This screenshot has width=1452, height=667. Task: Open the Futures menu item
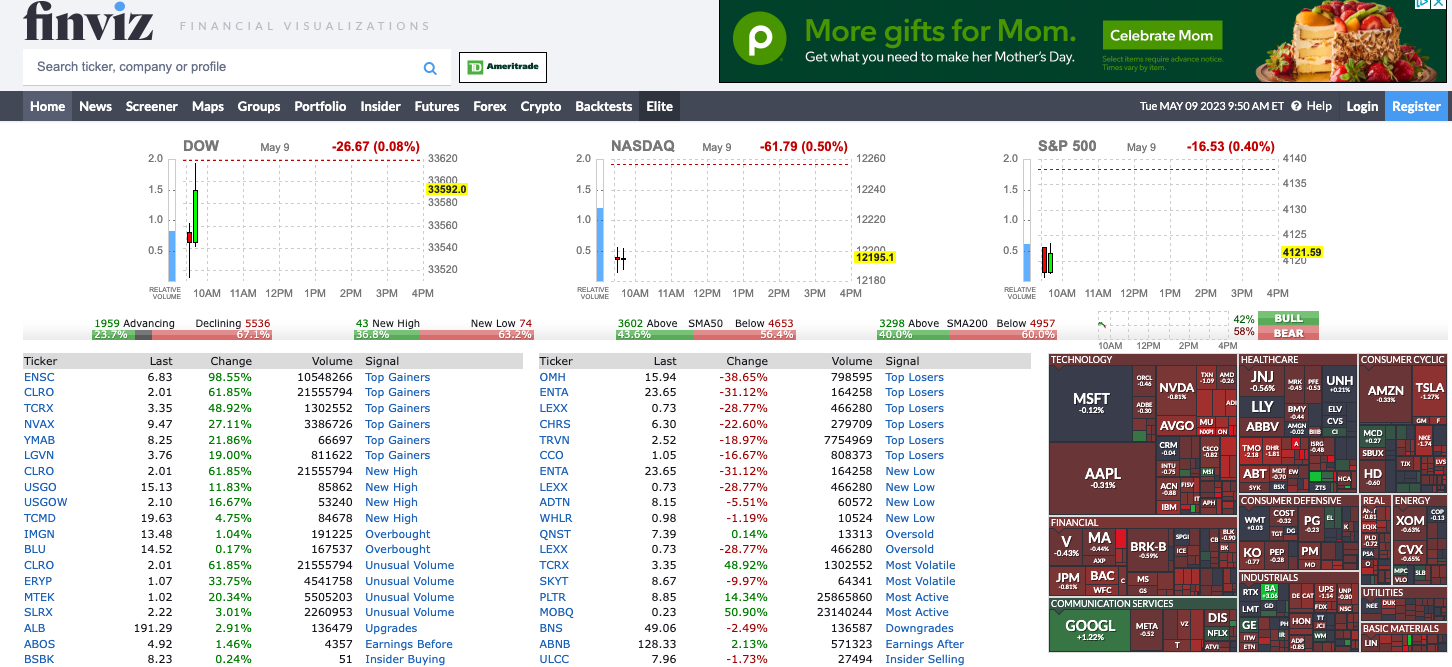pyautogui.click(x=437, y=106)
